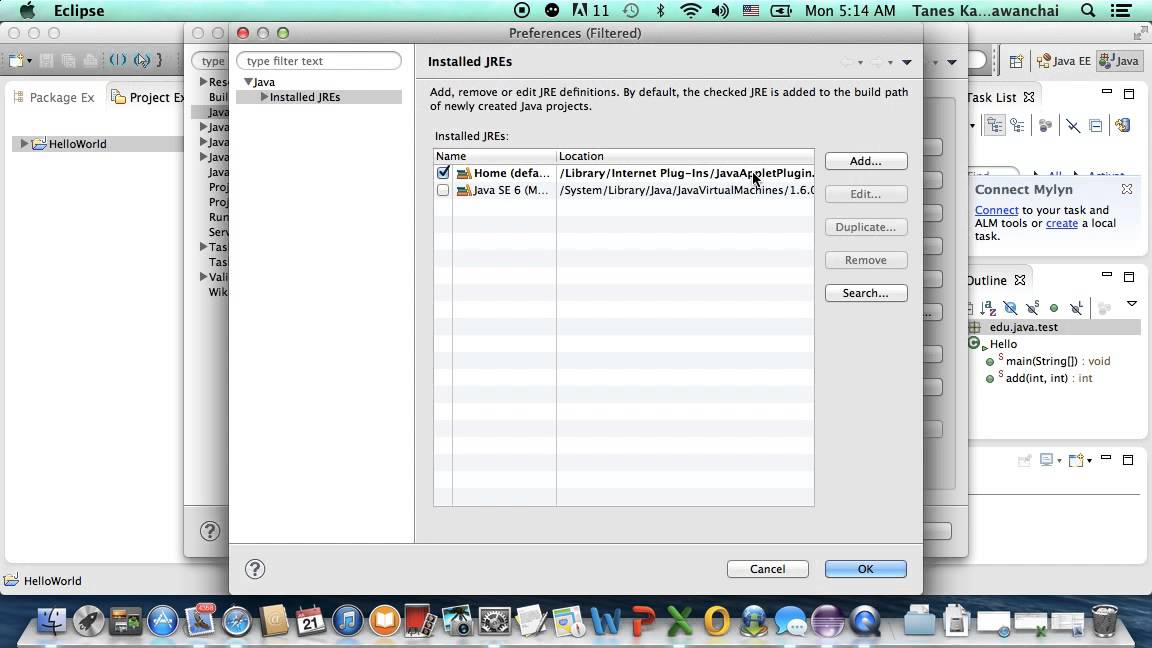1152x648 pixels.
Task: Select Installed JREs in preferences tree
Action: click(x=305, y=97)
